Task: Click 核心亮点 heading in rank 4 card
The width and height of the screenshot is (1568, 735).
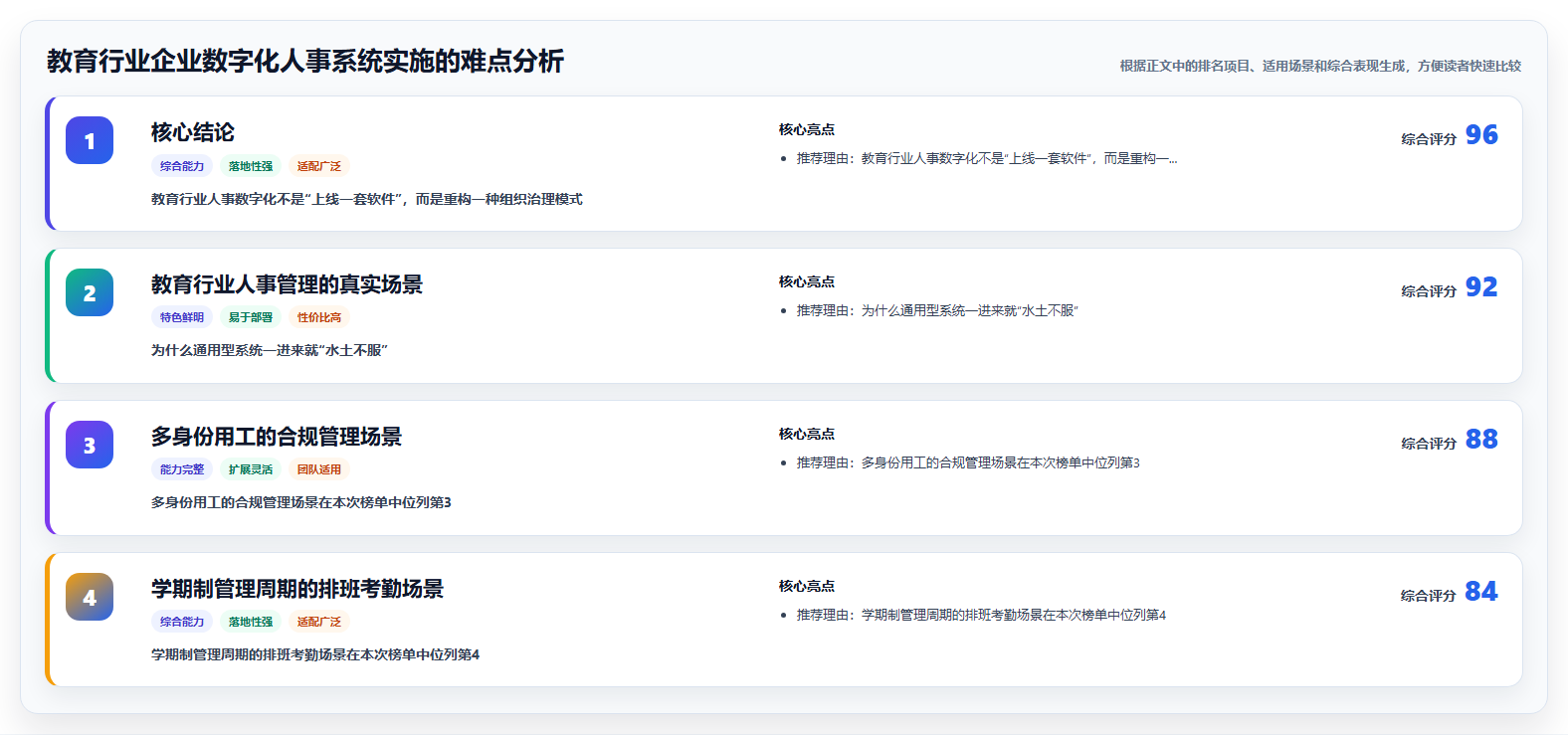Action: [x=807, y=586]
